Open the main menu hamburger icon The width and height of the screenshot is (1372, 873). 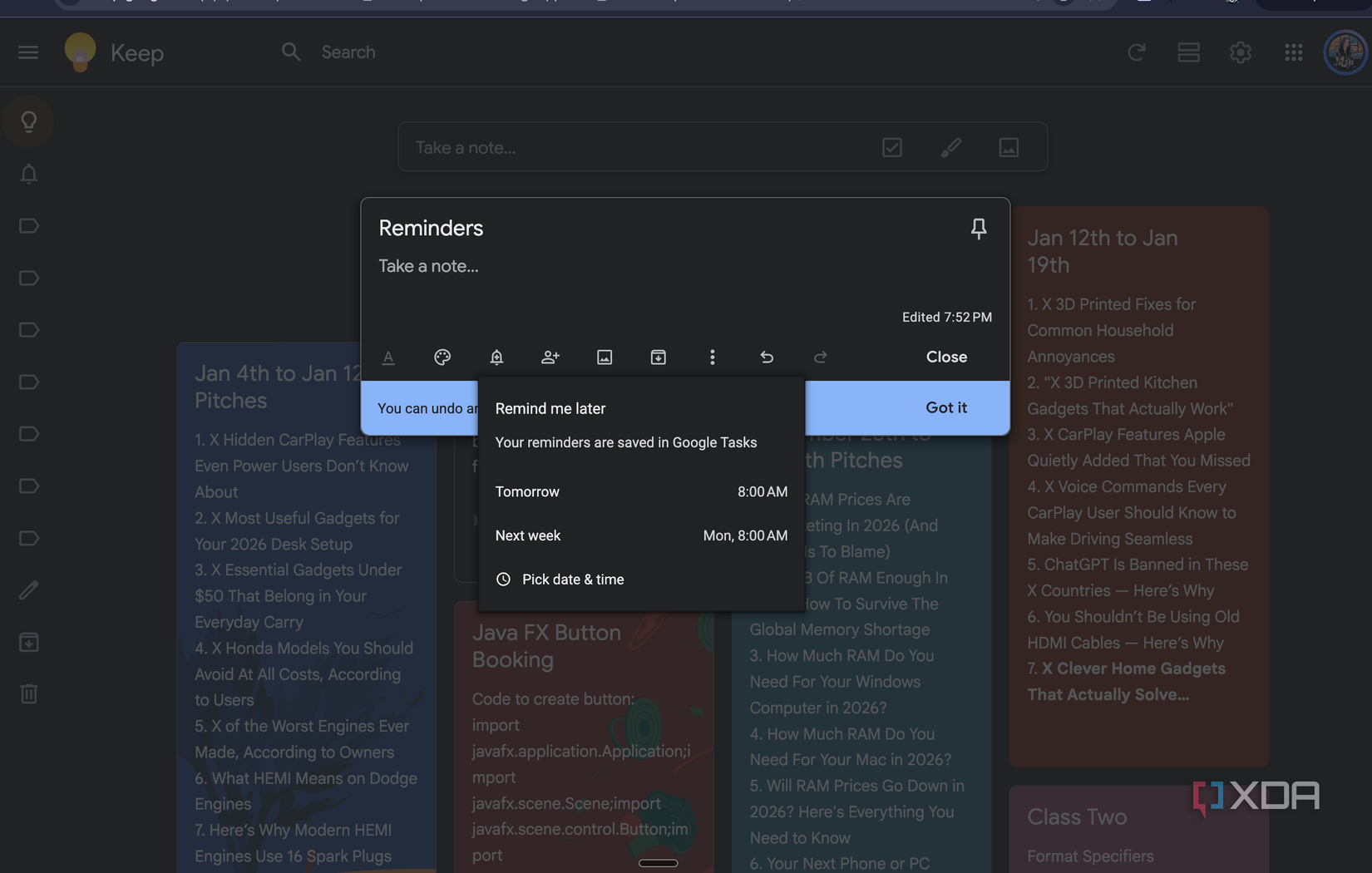coord(28,52)
